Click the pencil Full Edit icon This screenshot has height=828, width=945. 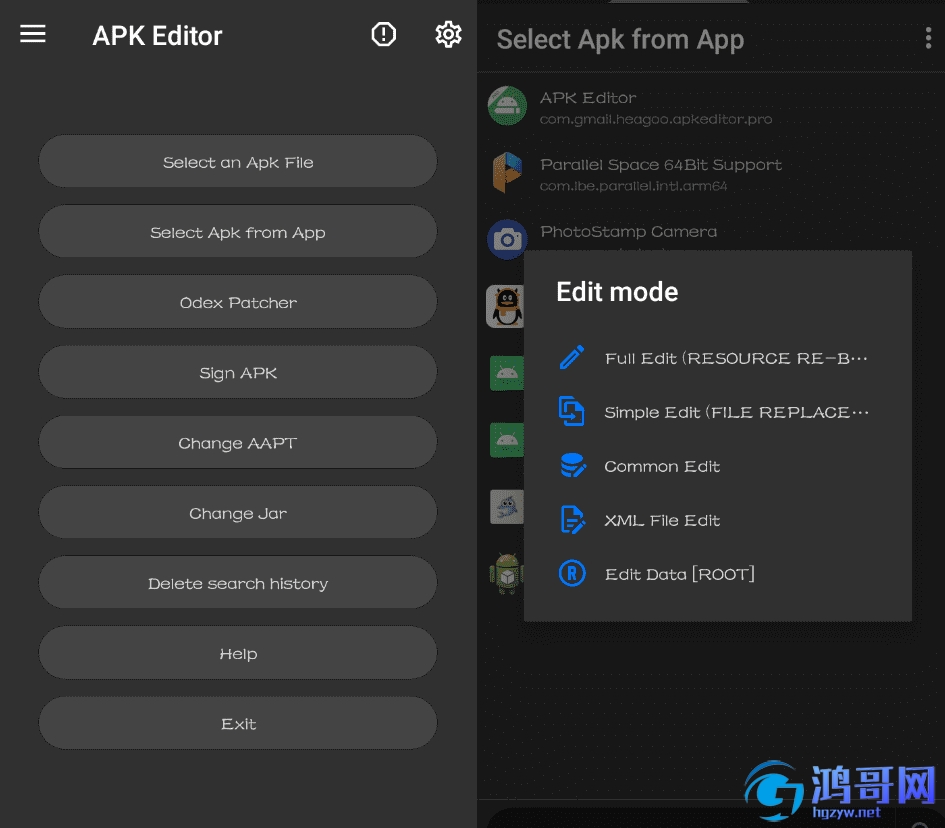point(571,357)
